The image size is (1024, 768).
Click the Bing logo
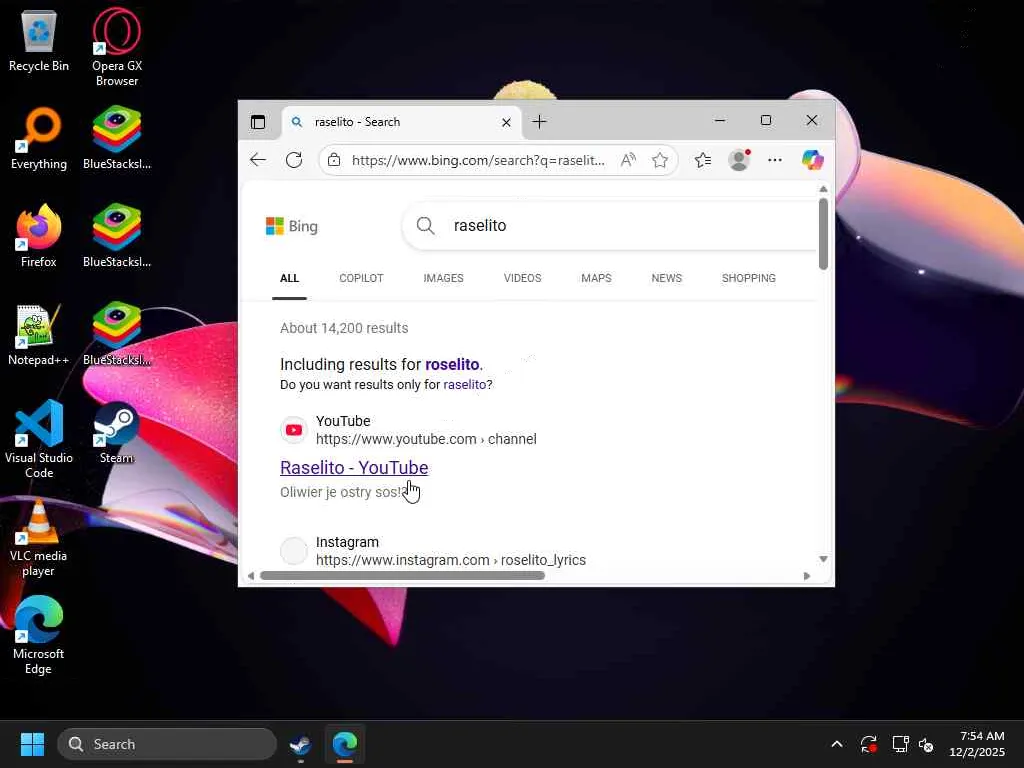point(292,226)
